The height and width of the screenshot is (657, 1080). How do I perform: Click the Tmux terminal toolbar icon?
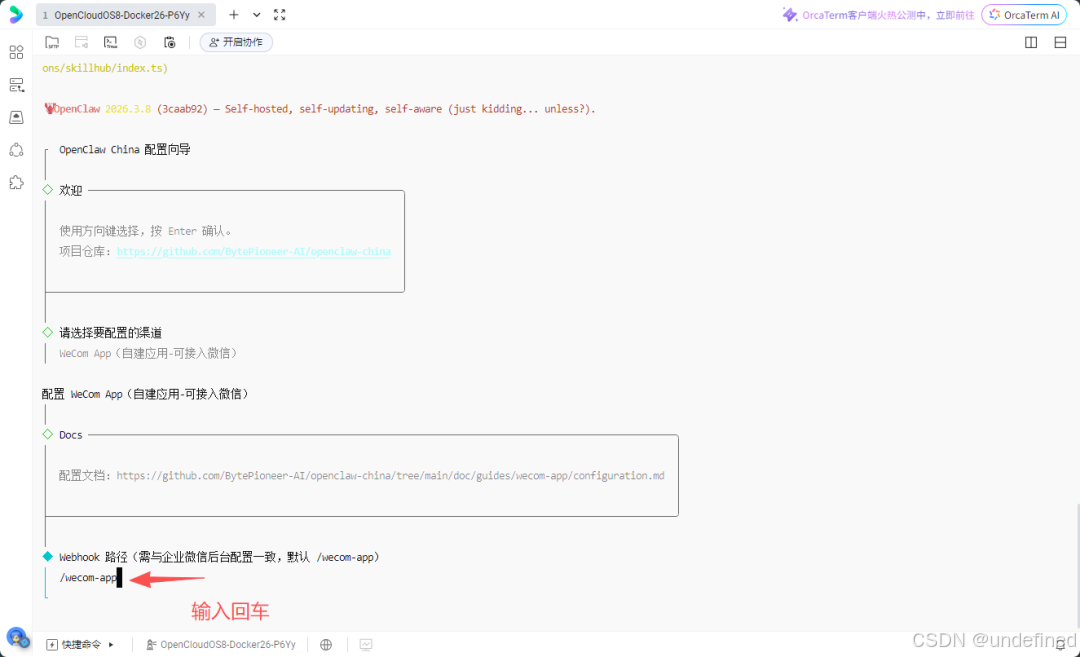point(110,42)
